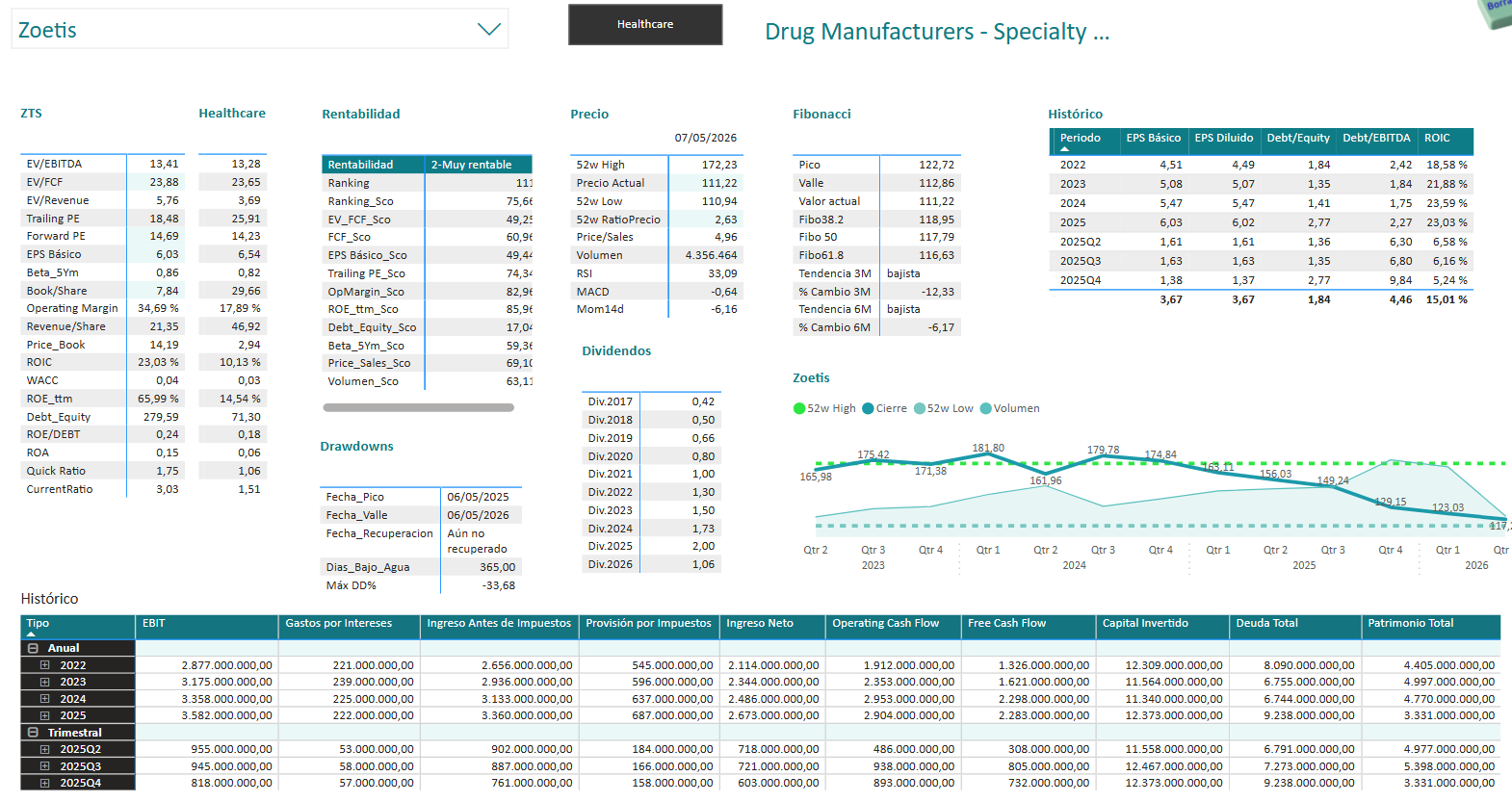1512x802 pixels.
Task: Click the Deuda Total column header
Action: click(1295, 627)
